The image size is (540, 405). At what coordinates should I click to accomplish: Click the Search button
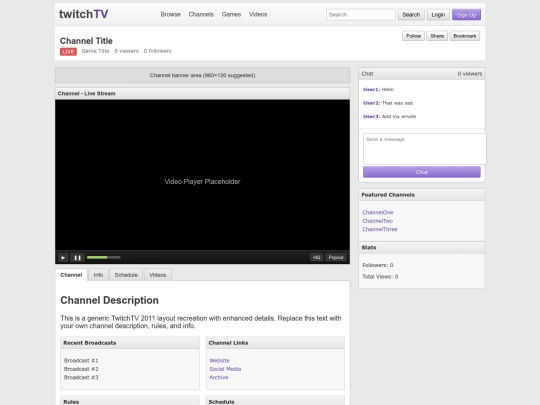tap(411, 14)
